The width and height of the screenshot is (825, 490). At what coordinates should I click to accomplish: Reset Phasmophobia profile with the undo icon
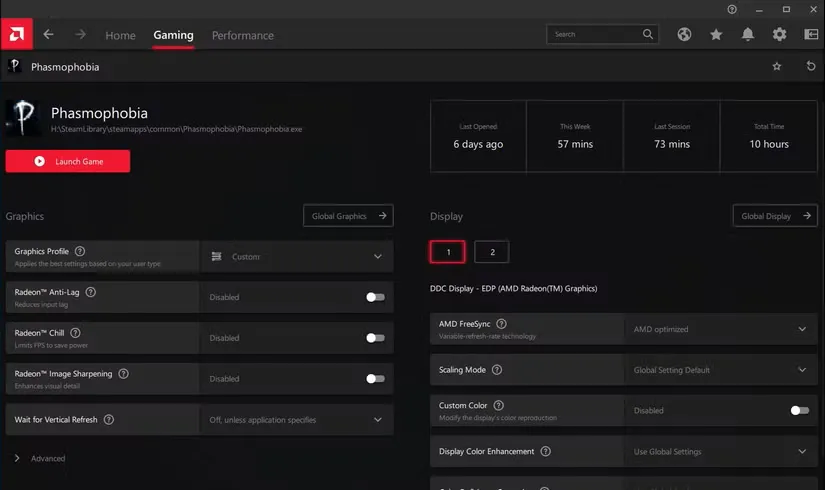[811, 66]
